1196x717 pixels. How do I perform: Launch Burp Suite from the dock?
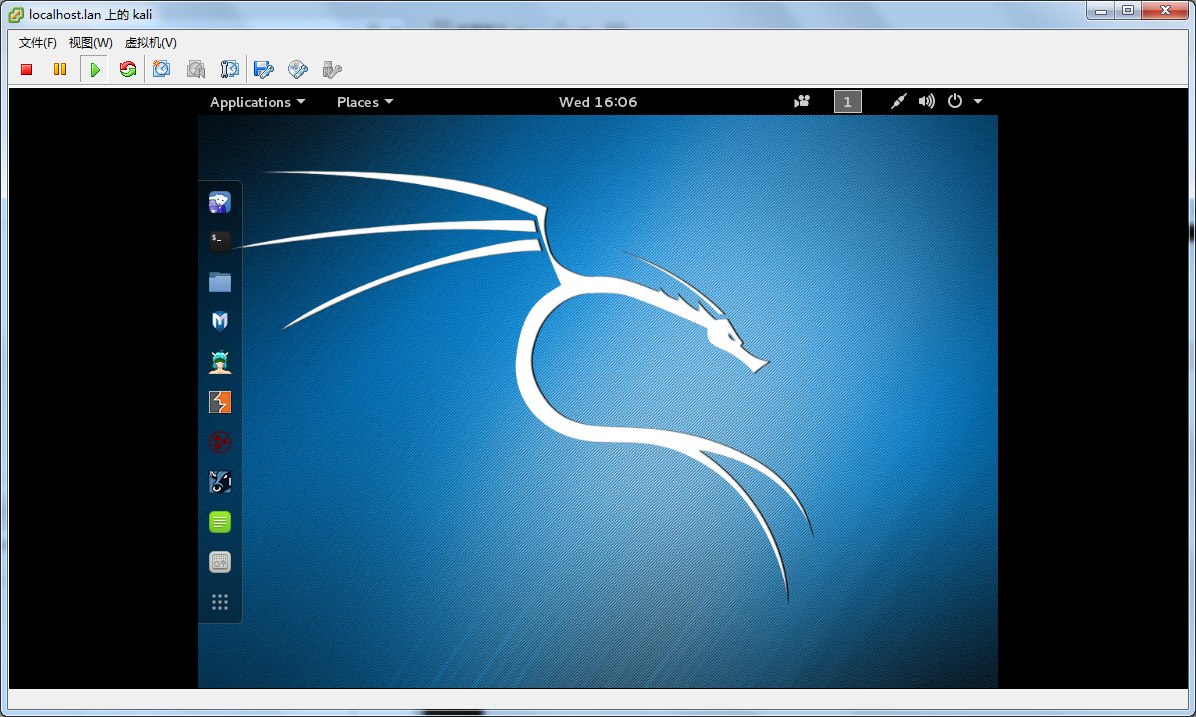tap(220, 402)
